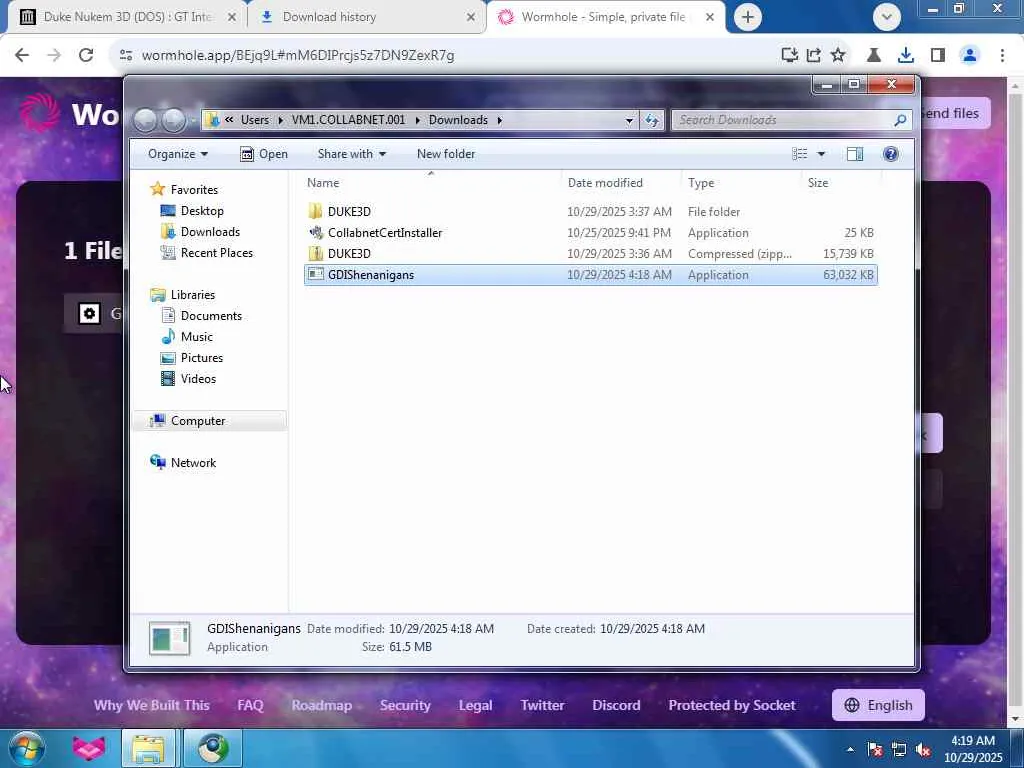
Task: Open the Documents library
Action: [x=211, y=315]
